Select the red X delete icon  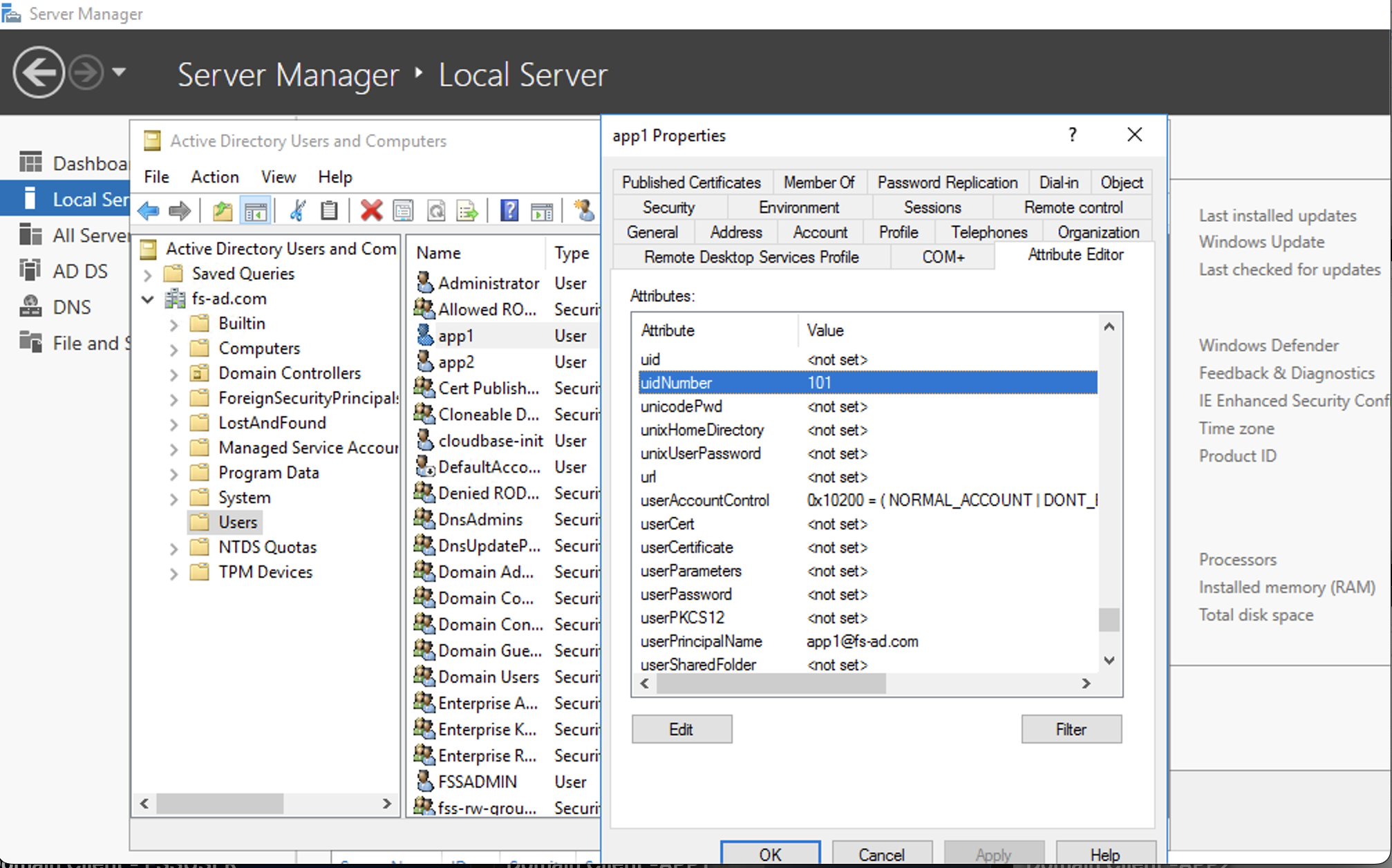coord(372,211)
